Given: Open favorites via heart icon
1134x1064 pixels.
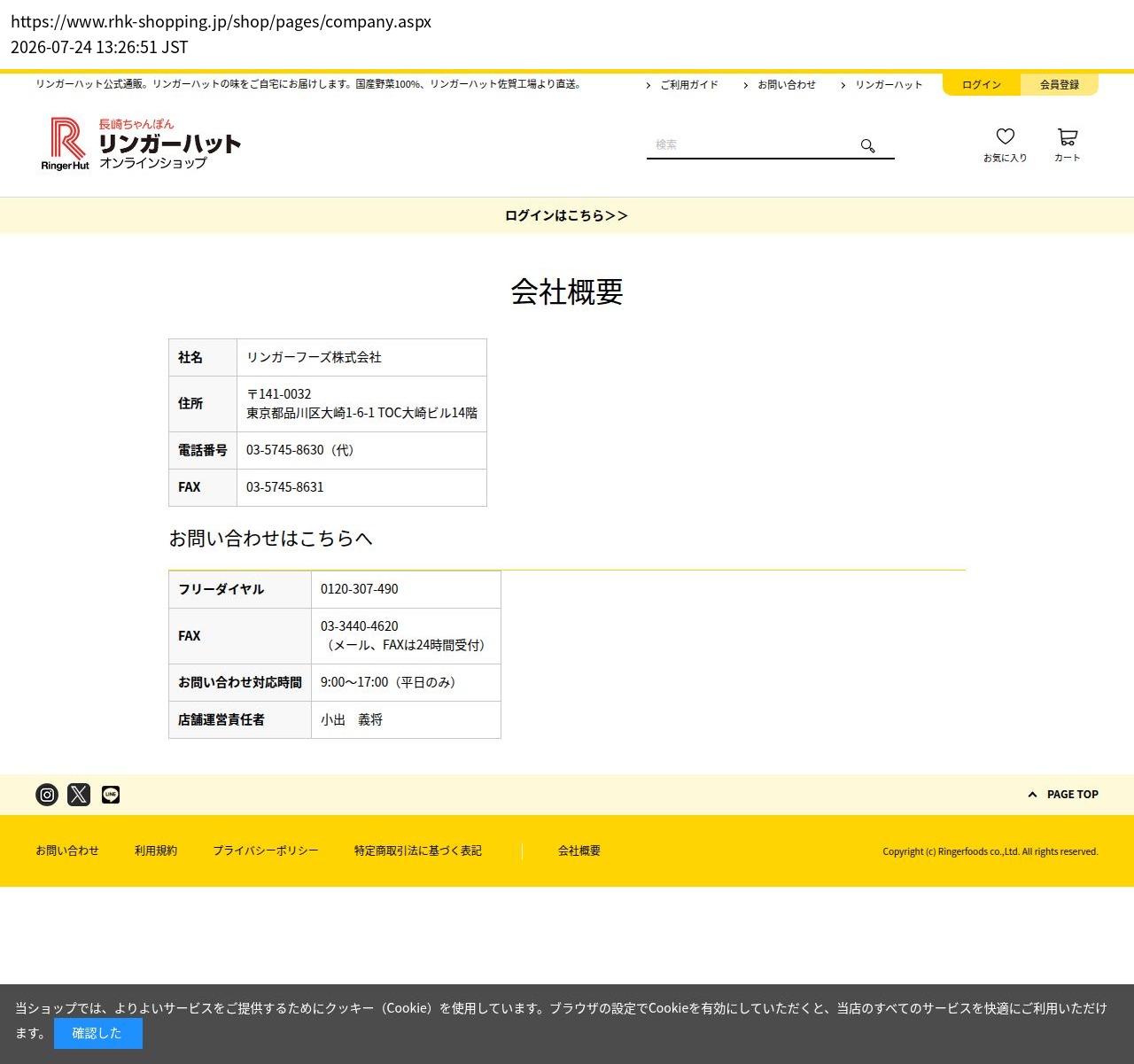Looking at the screenshot, I should coord(1006,136).
